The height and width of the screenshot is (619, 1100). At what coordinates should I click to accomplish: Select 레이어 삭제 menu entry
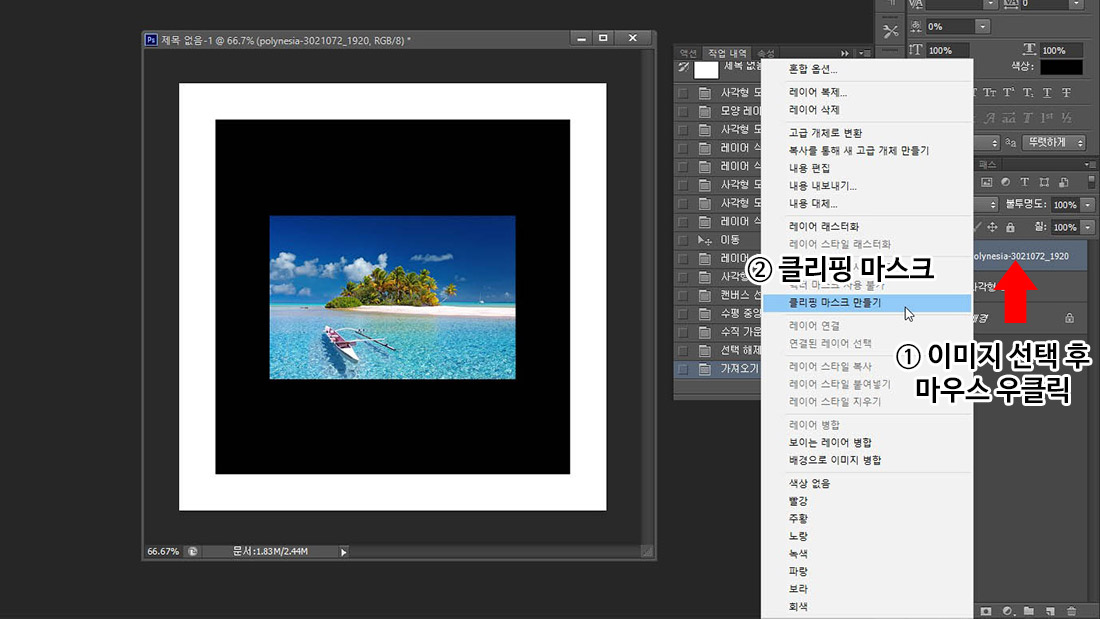pyautogui.click(x=866, y=110)
